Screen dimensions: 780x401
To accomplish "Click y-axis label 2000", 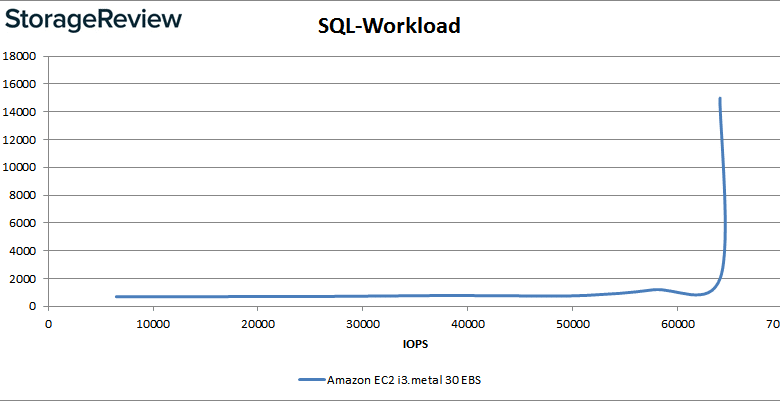I will point(22,279).
